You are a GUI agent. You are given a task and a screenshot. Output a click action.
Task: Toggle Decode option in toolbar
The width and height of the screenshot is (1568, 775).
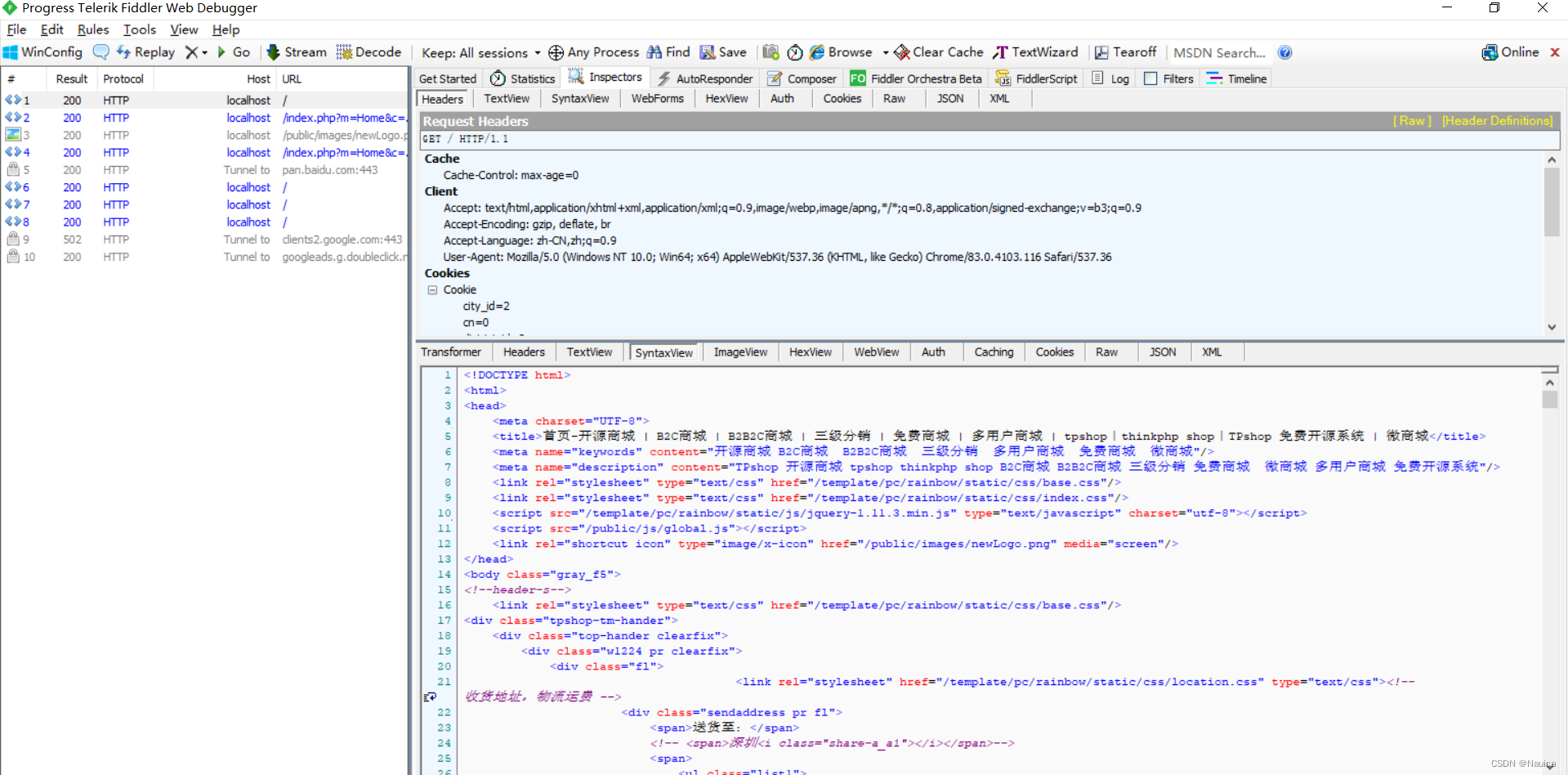(x=369, y=52)
